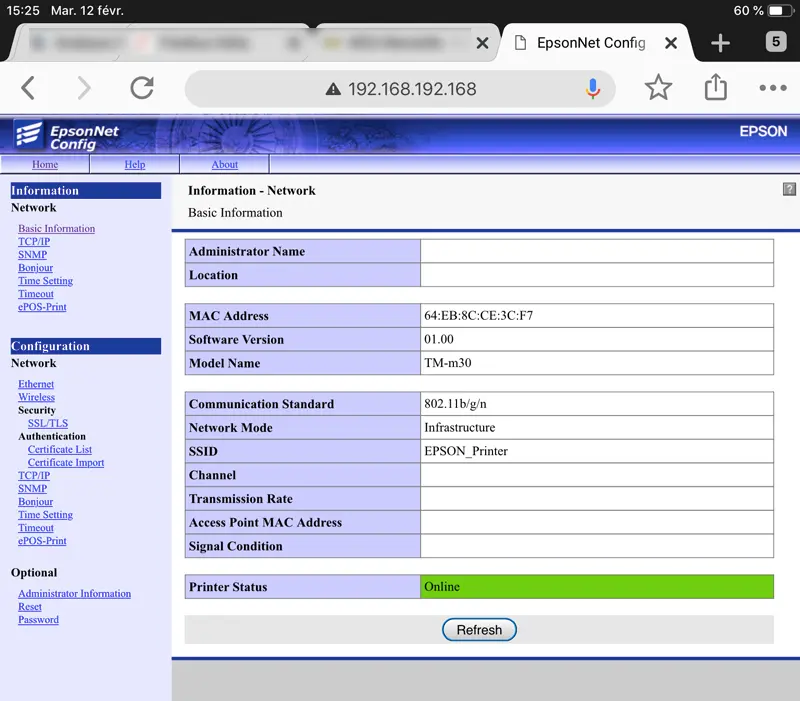Close the EpsonNet Config tab

(x=671, y=43)
